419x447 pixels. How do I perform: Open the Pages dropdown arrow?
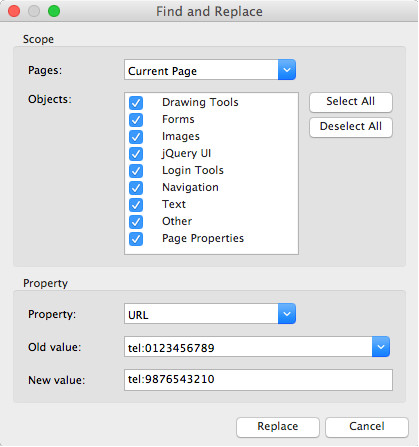tap(287, 70)
